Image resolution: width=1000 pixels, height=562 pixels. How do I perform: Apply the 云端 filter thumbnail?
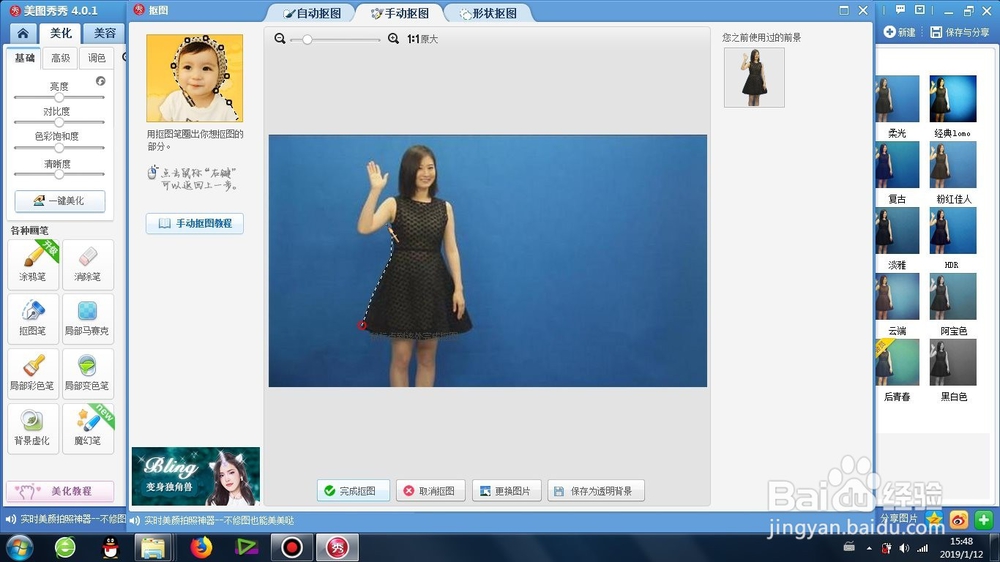(897, 296)
